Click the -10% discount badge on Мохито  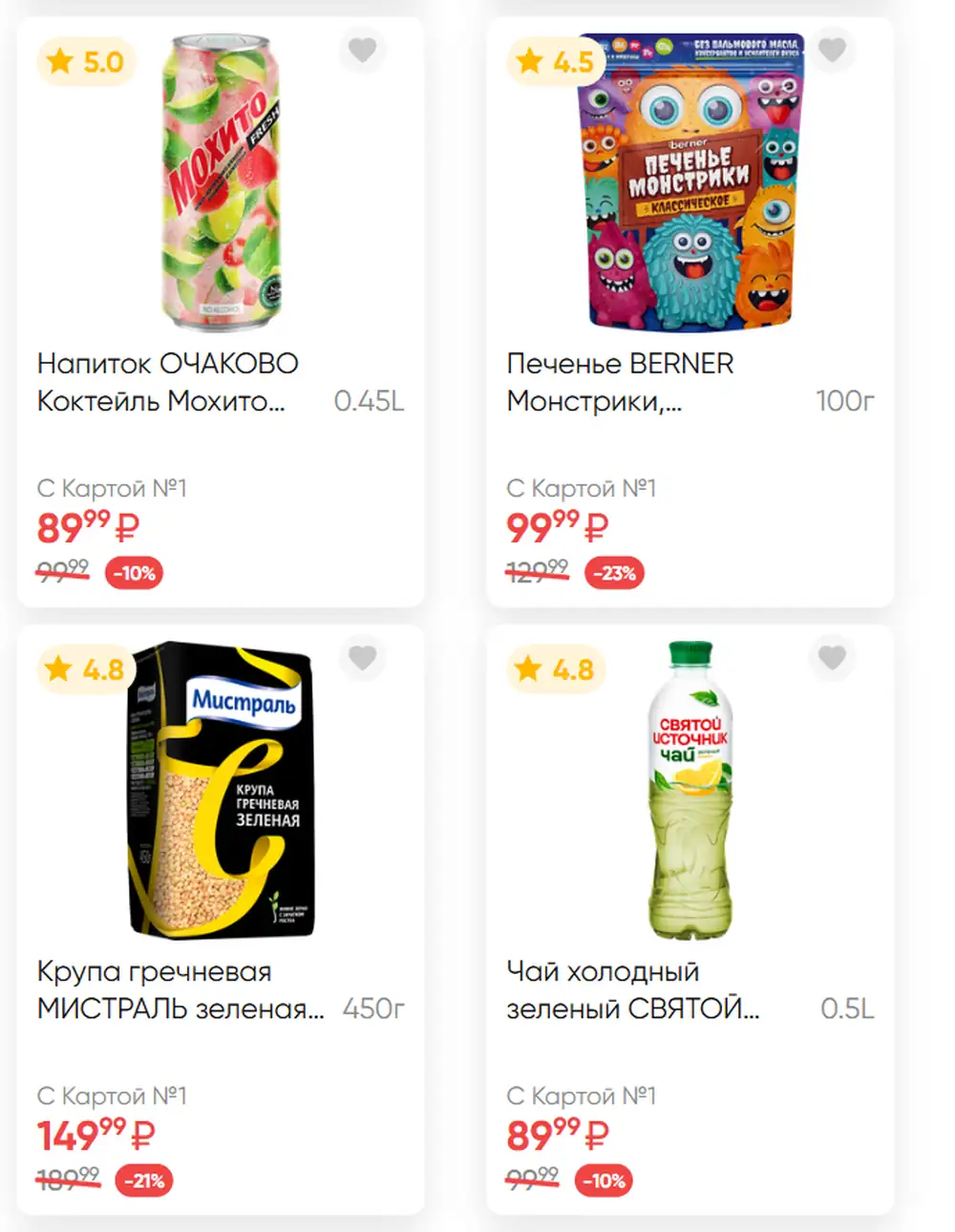(x=134, y=573)
